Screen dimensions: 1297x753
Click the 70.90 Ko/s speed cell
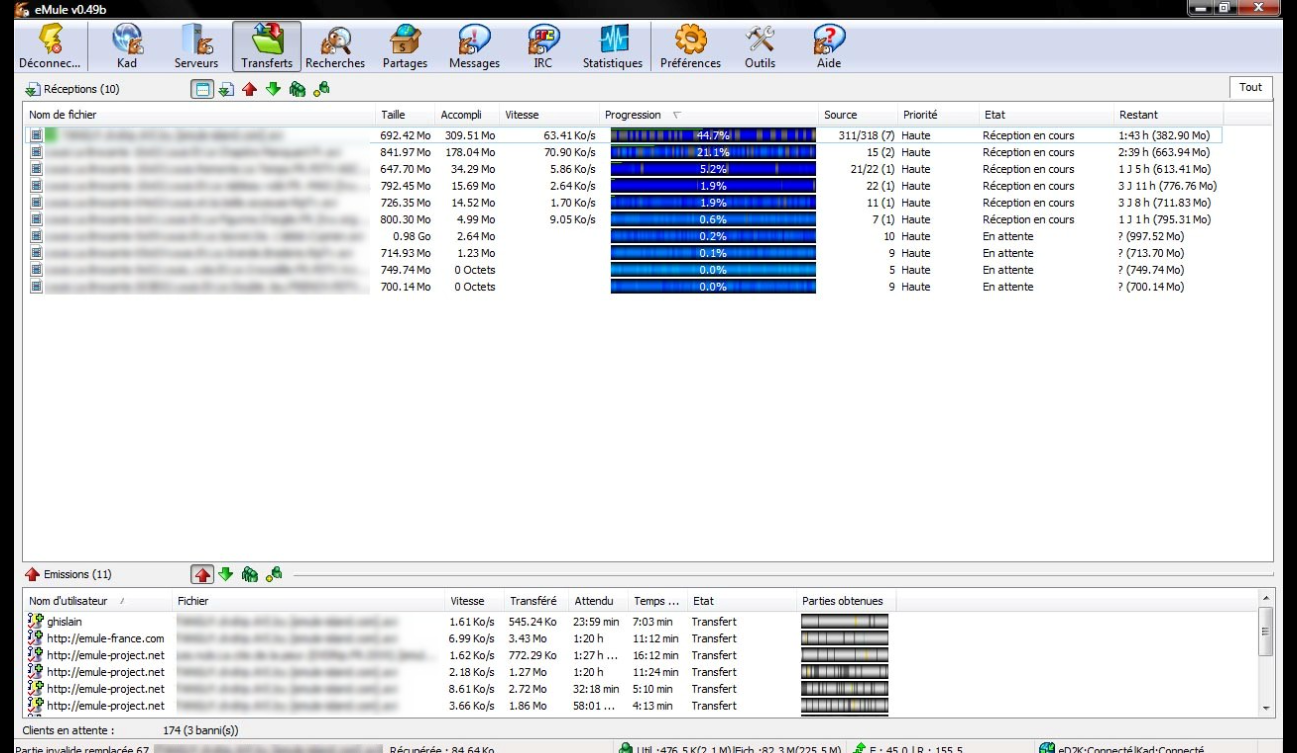[569, 152]
